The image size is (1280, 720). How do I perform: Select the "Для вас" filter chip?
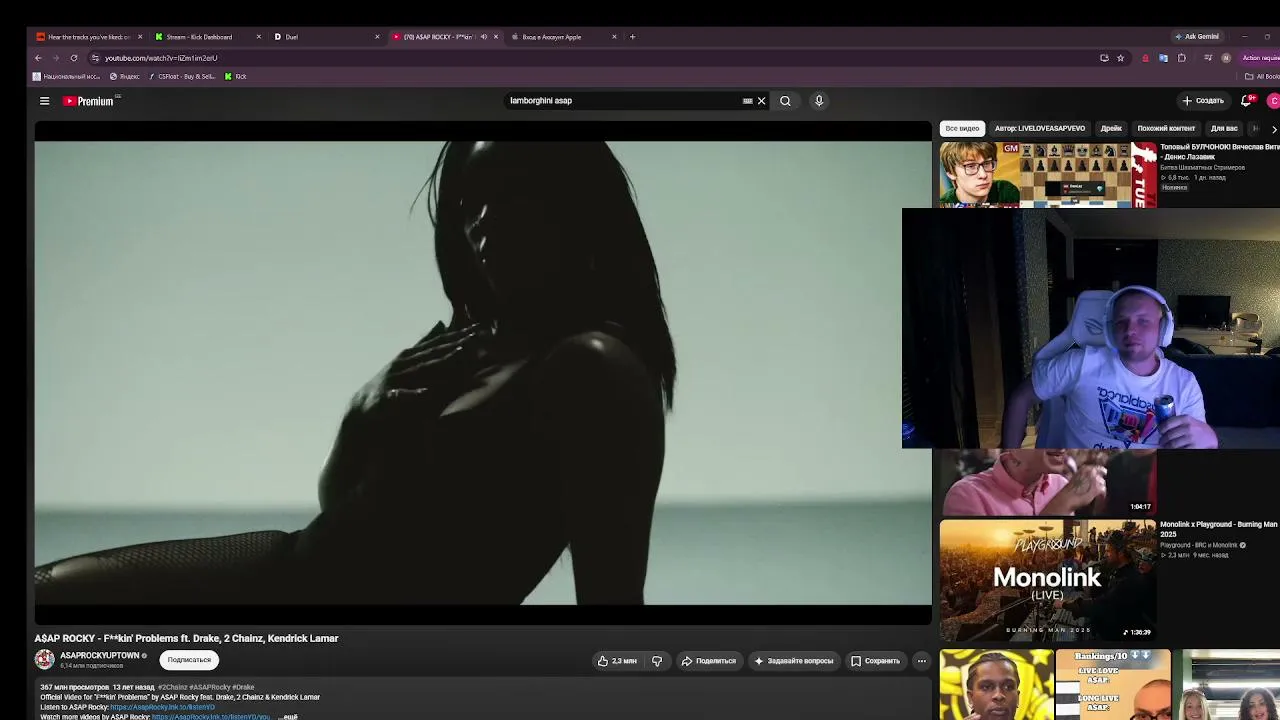pos(1224,128)
